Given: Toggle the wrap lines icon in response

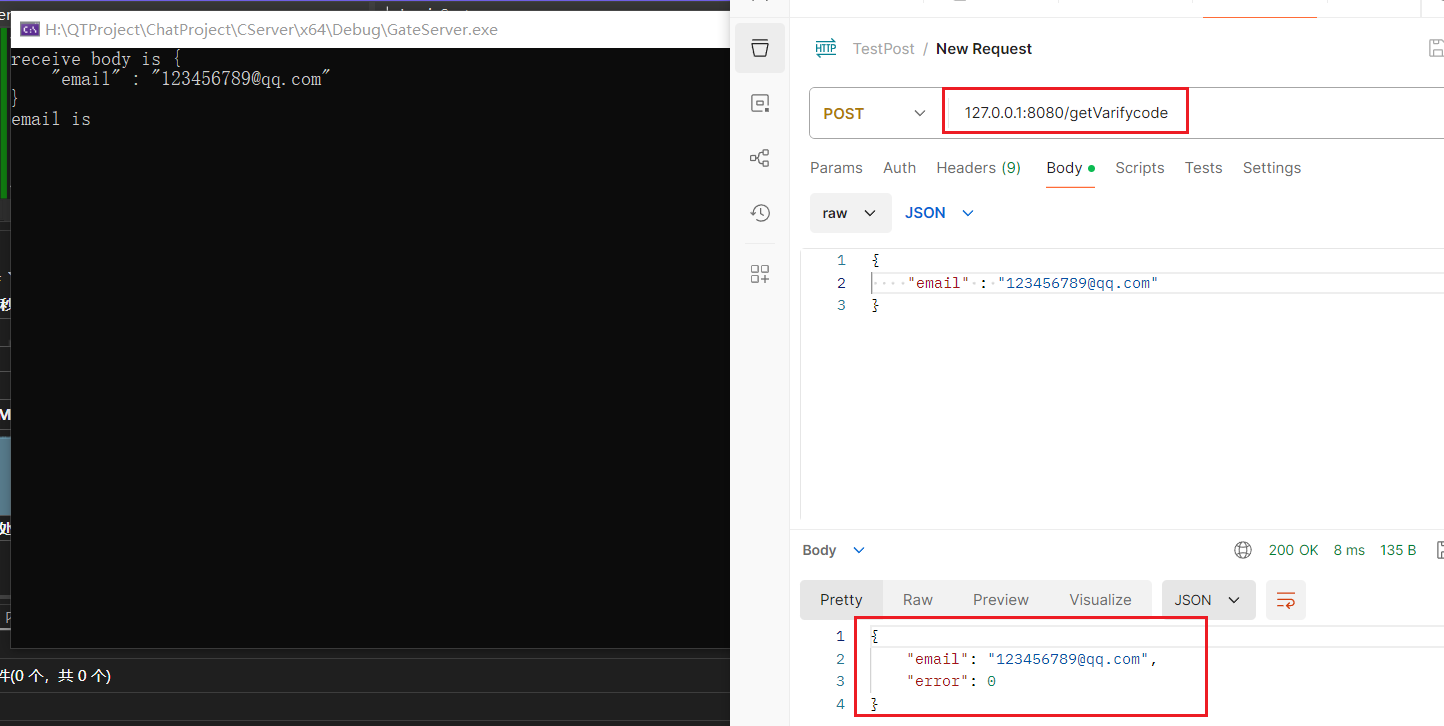Looking at the screenshot, I should tap(1286, 600).
